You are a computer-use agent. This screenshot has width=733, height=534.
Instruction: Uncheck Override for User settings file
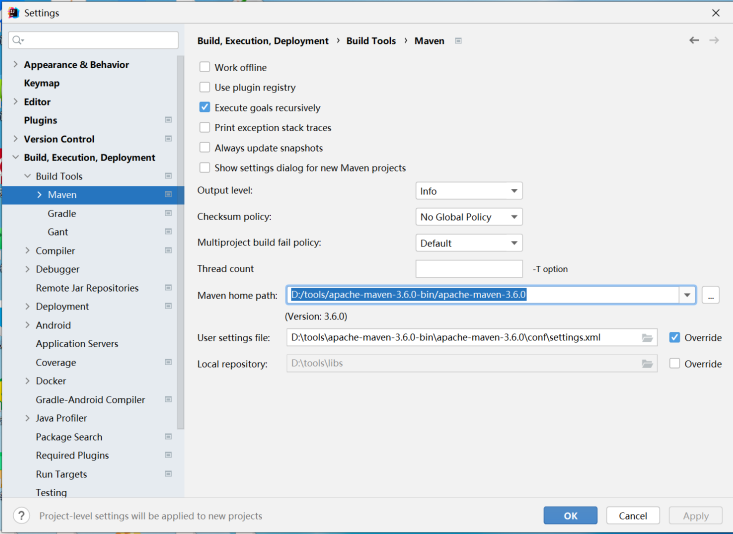point(675,337)
